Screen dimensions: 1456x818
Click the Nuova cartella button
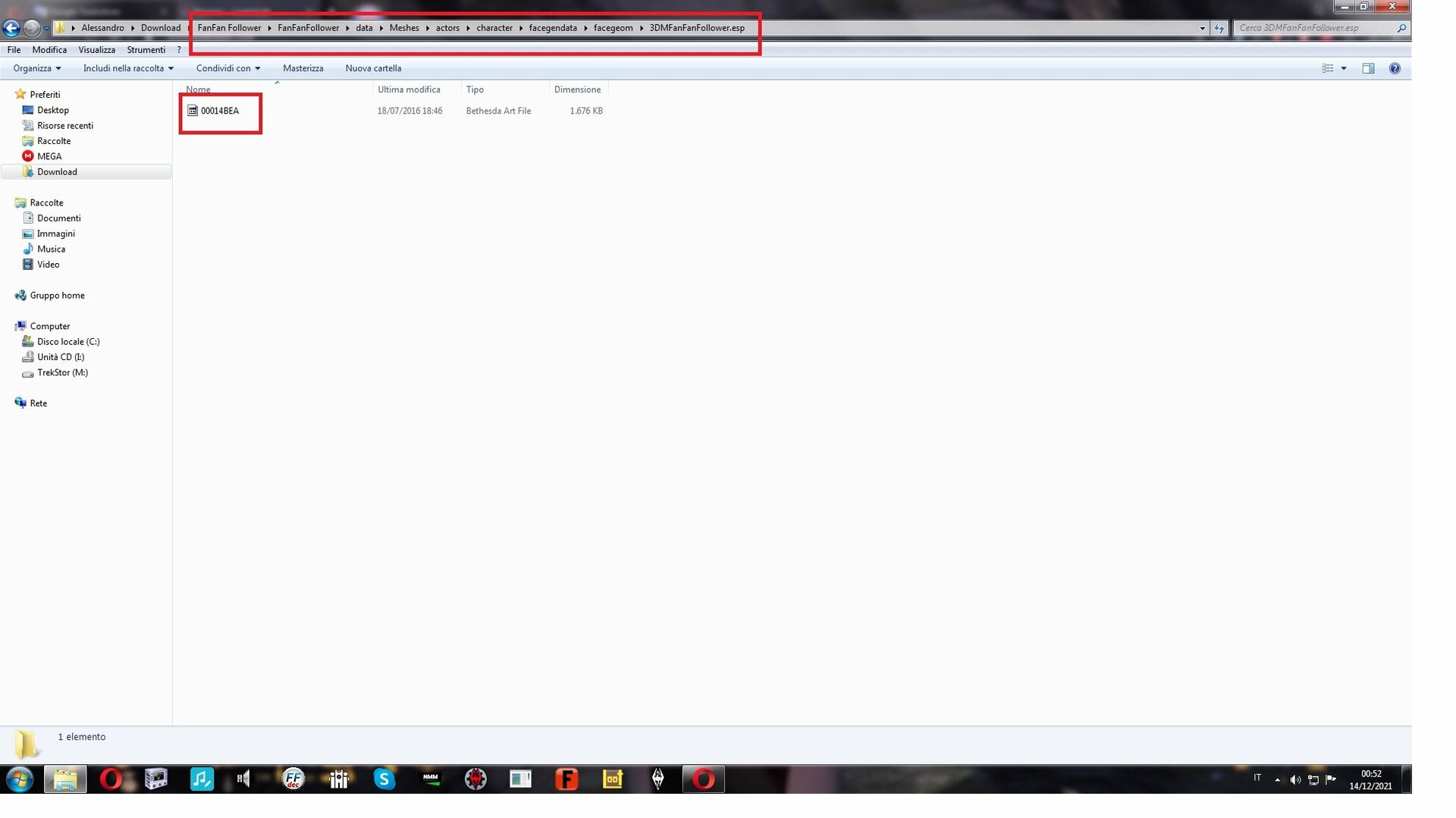point(373,68)
